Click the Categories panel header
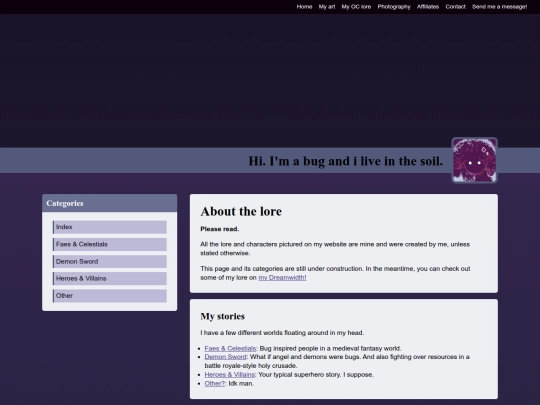 [x=110, y=203]
